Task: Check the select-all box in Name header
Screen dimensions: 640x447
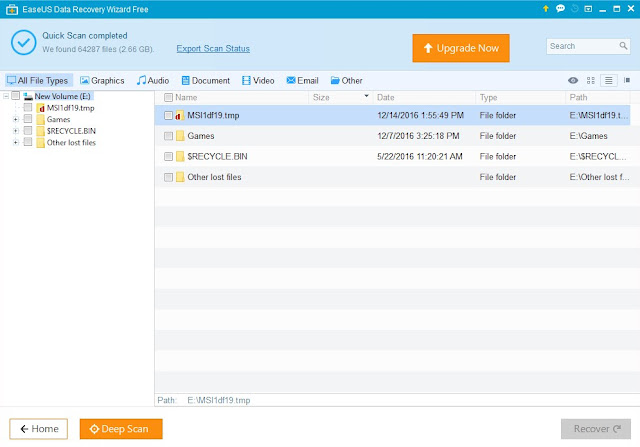Action: 168,98
